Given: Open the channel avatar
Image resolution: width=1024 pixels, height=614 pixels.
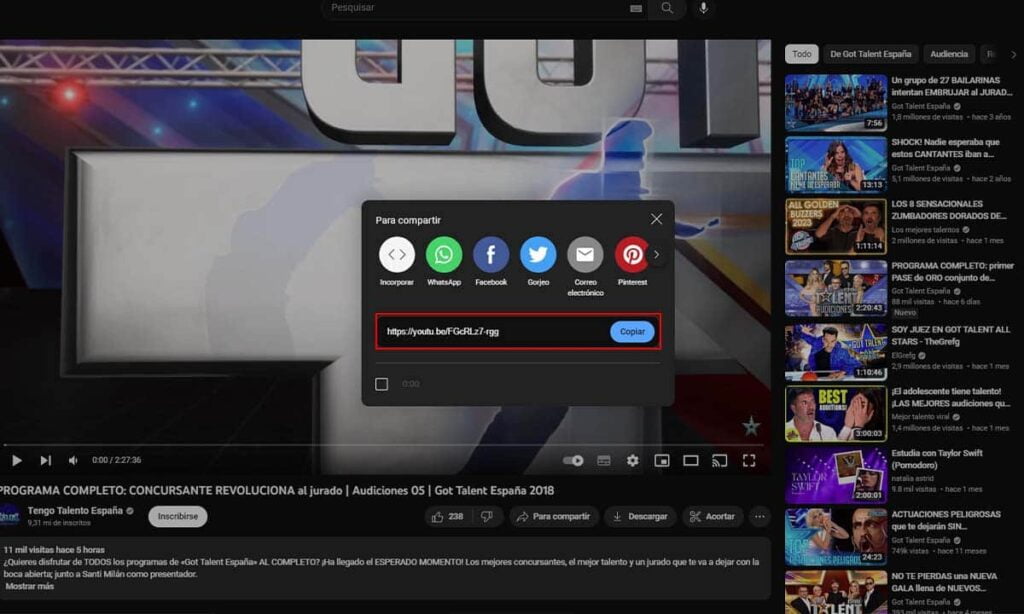Looking at the screenshot, I should tap(10, 516).
